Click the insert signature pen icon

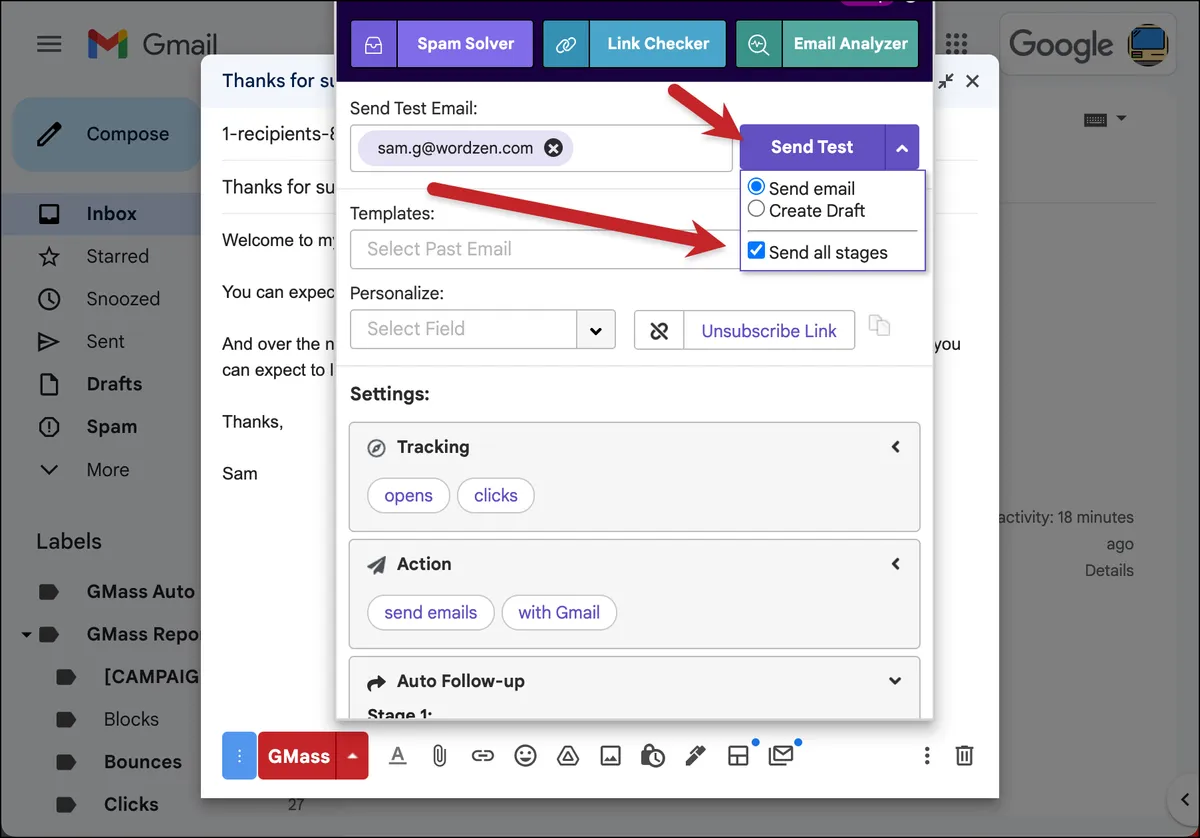tap(696, 756)
